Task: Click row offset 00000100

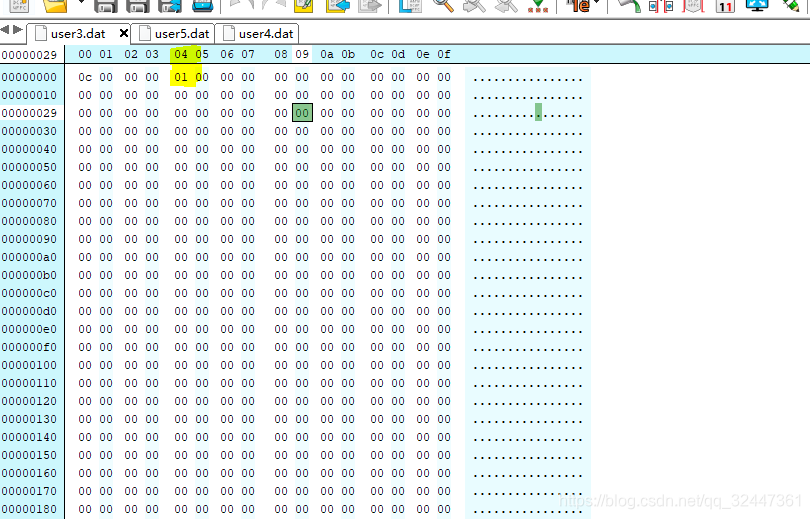Action: [29, 366]
